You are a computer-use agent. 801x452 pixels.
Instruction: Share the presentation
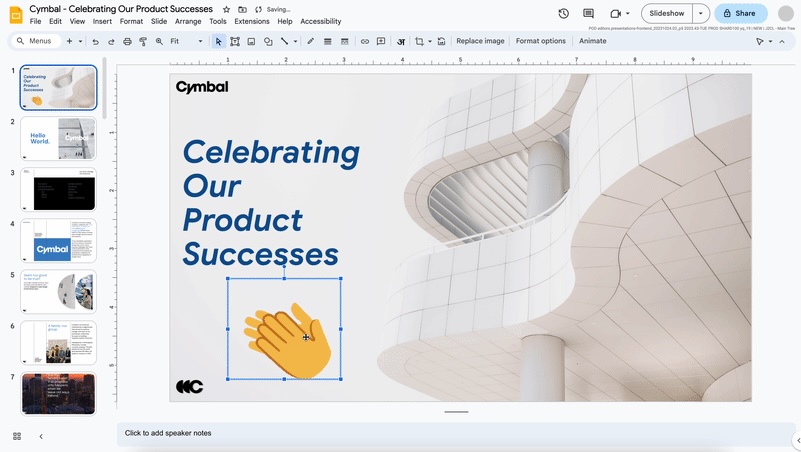point(740,13)
